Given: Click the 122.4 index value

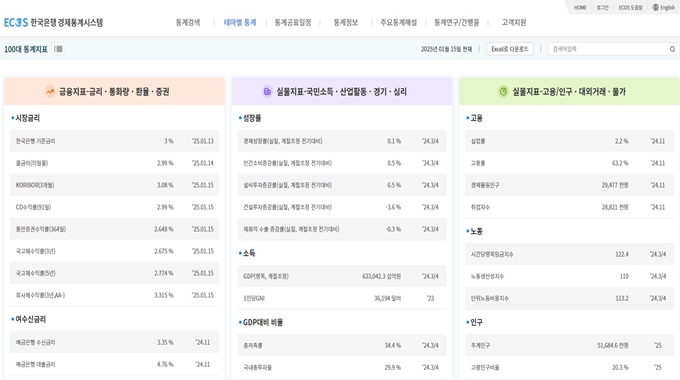Looking at the screenshot, I should point(622,254).
